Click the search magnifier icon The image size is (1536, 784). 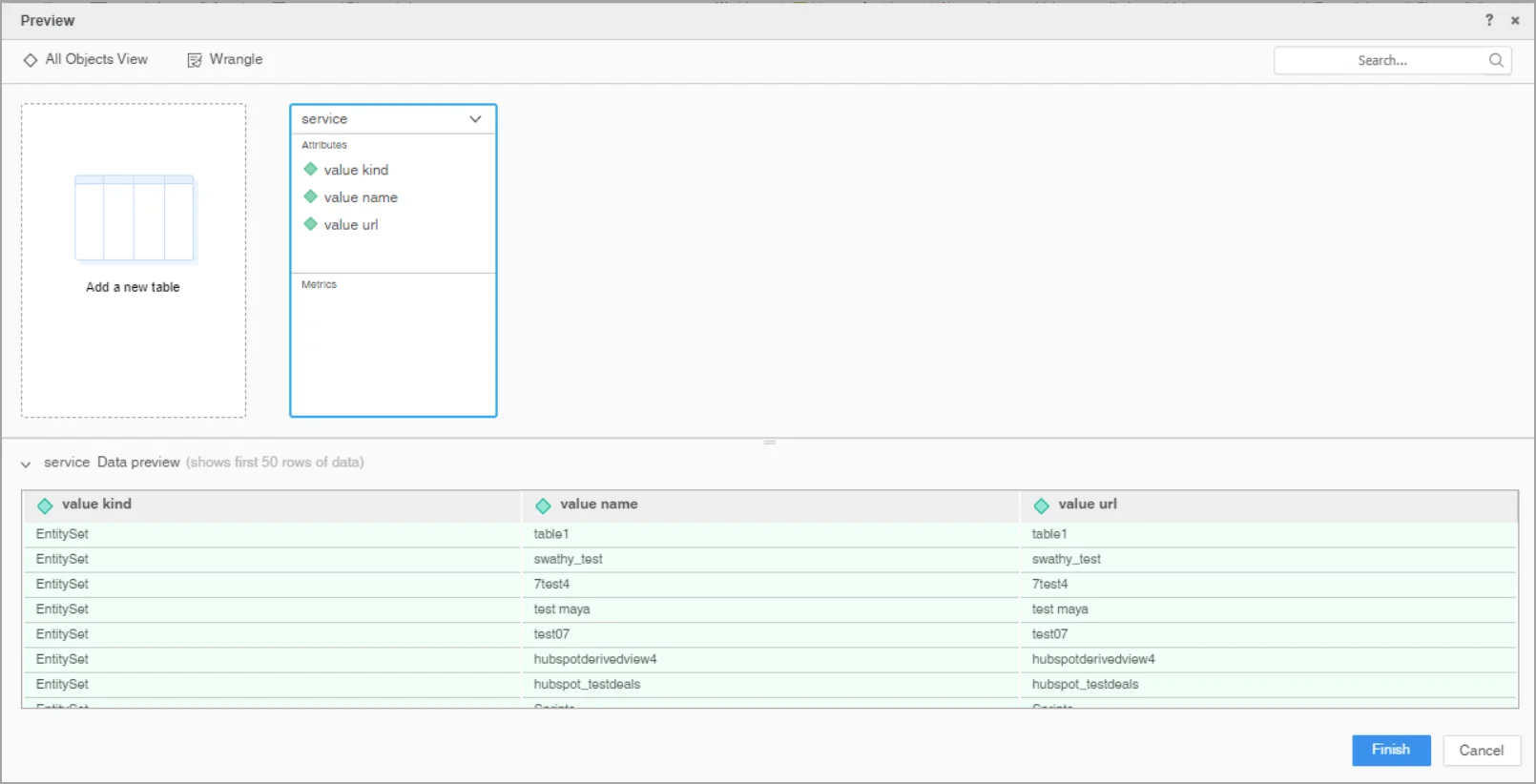[1496, 60]
